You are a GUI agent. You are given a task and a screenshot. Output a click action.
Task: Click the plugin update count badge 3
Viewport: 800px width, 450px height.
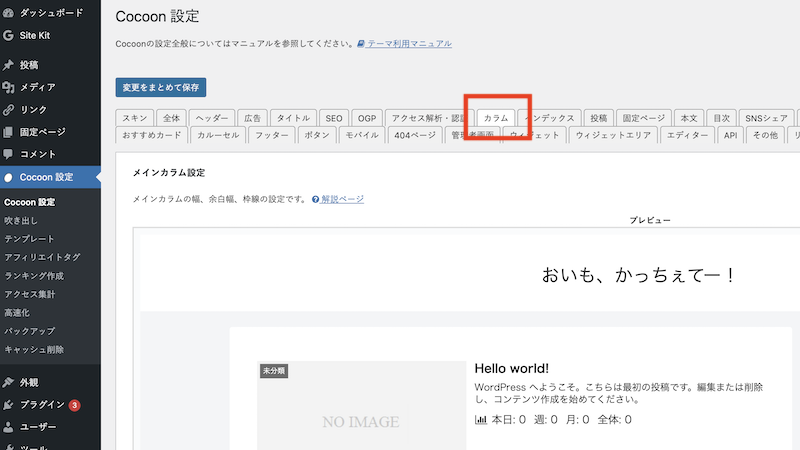[x=74, y=405]
